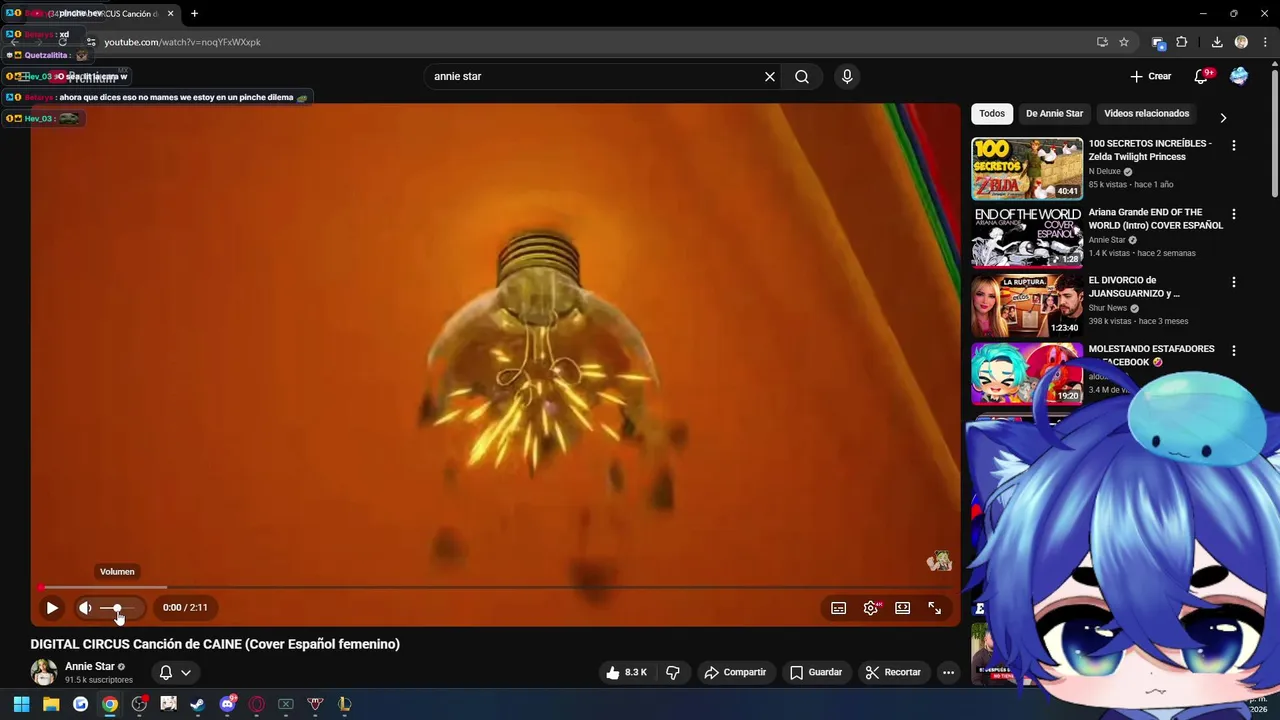Click the Guardar button
The height and width of the screenshot is (720, 1280).
click(816, 672)
